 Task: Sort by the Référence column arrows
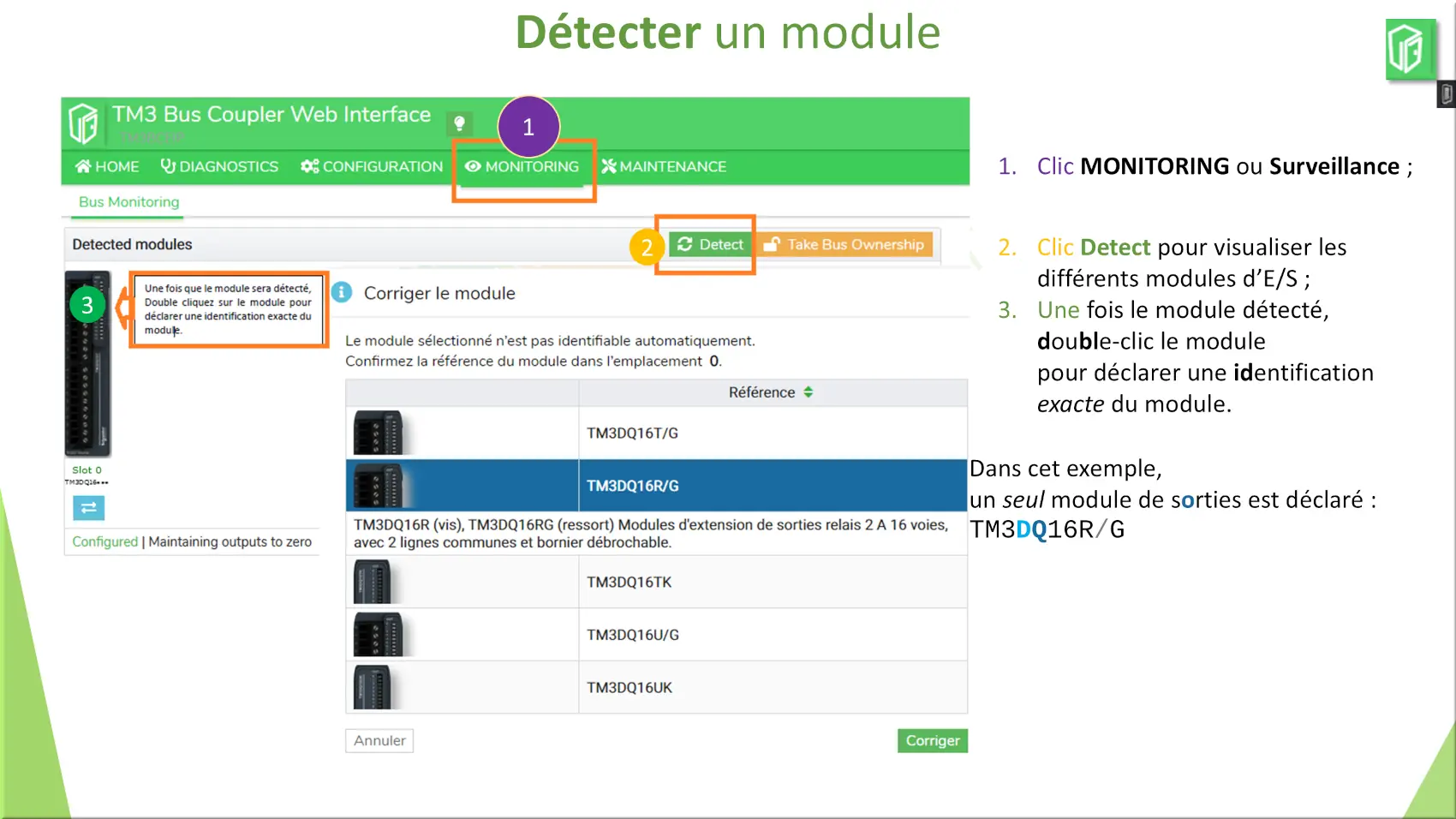tap(808, 392)
